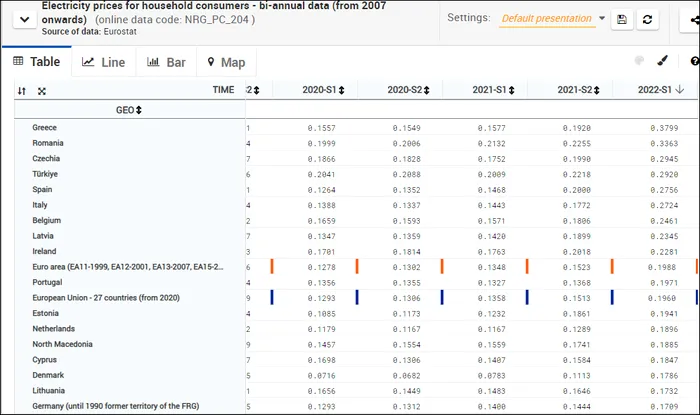Click Czechia 2020-S1 value 0.1866
Viewport: 700px width, 415px height.
click(321, 159)
